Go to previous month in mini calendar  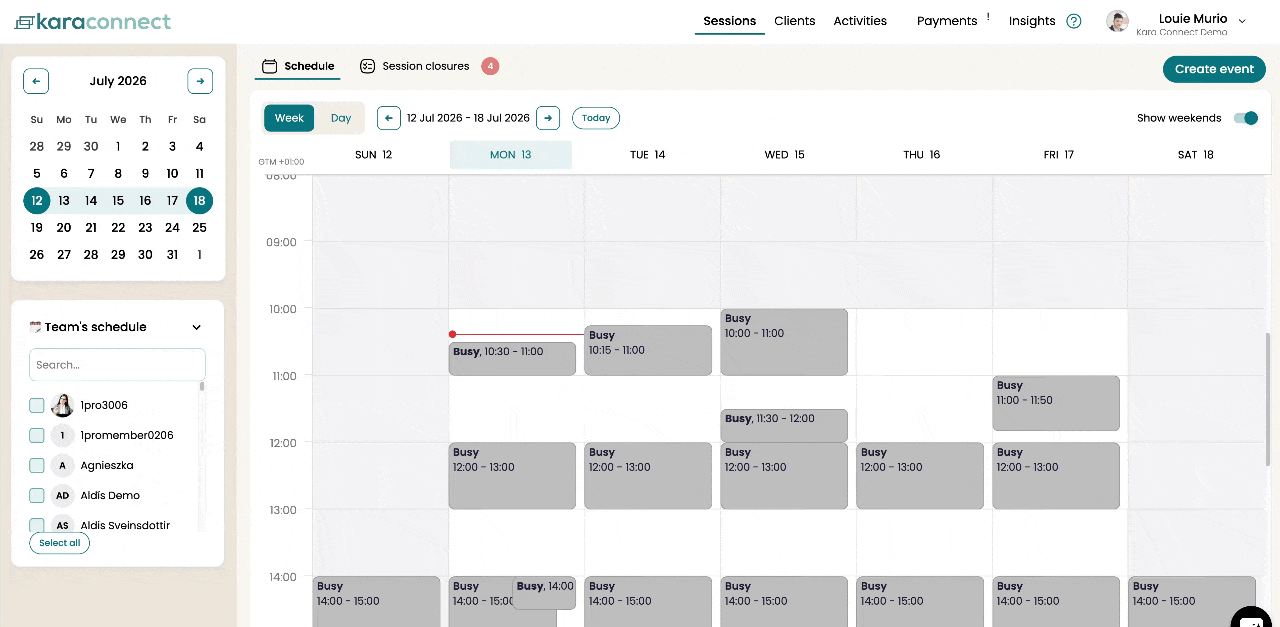(36, 81)
